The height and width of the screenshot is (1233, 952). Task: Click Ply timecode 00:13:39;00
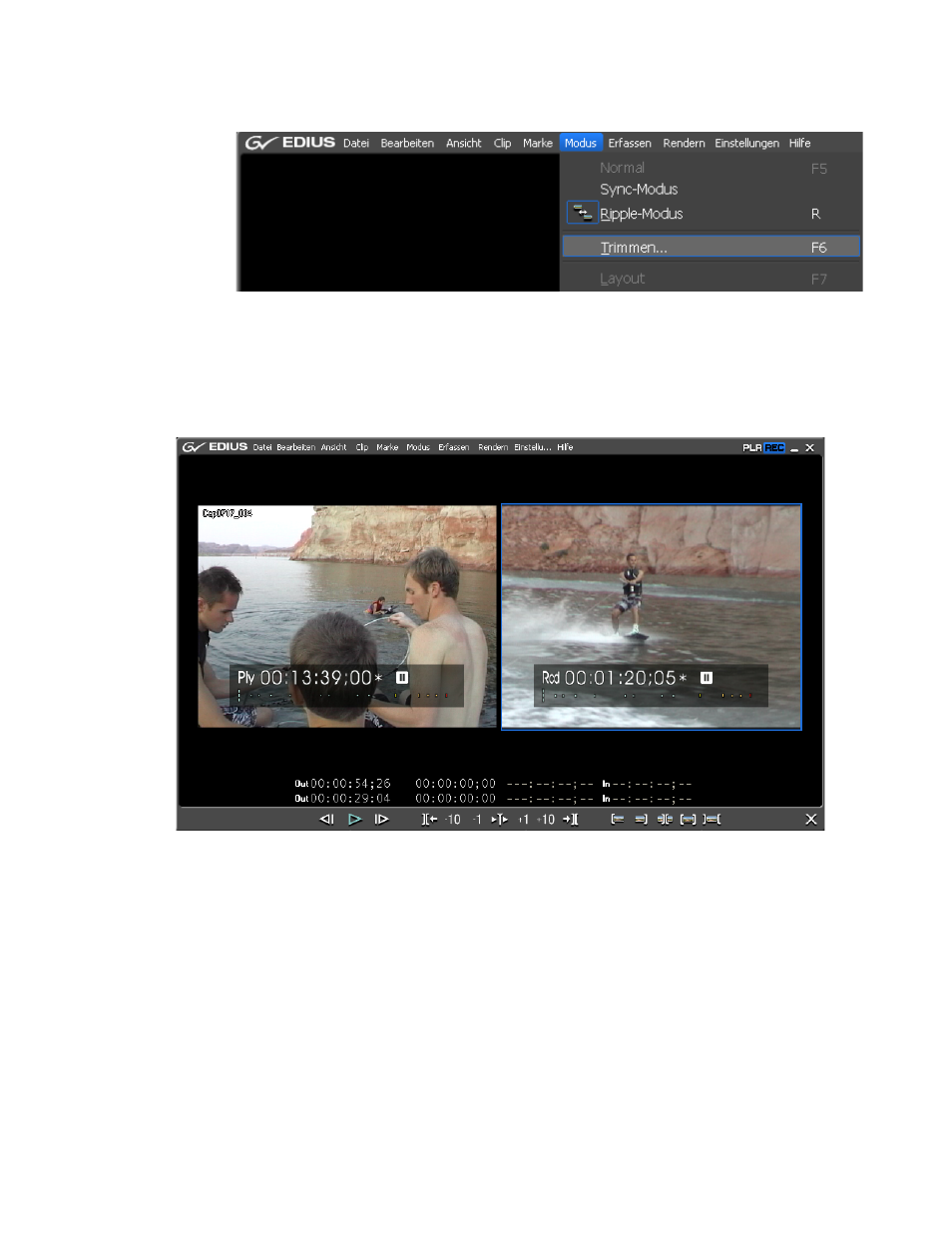tap(315, 678)
